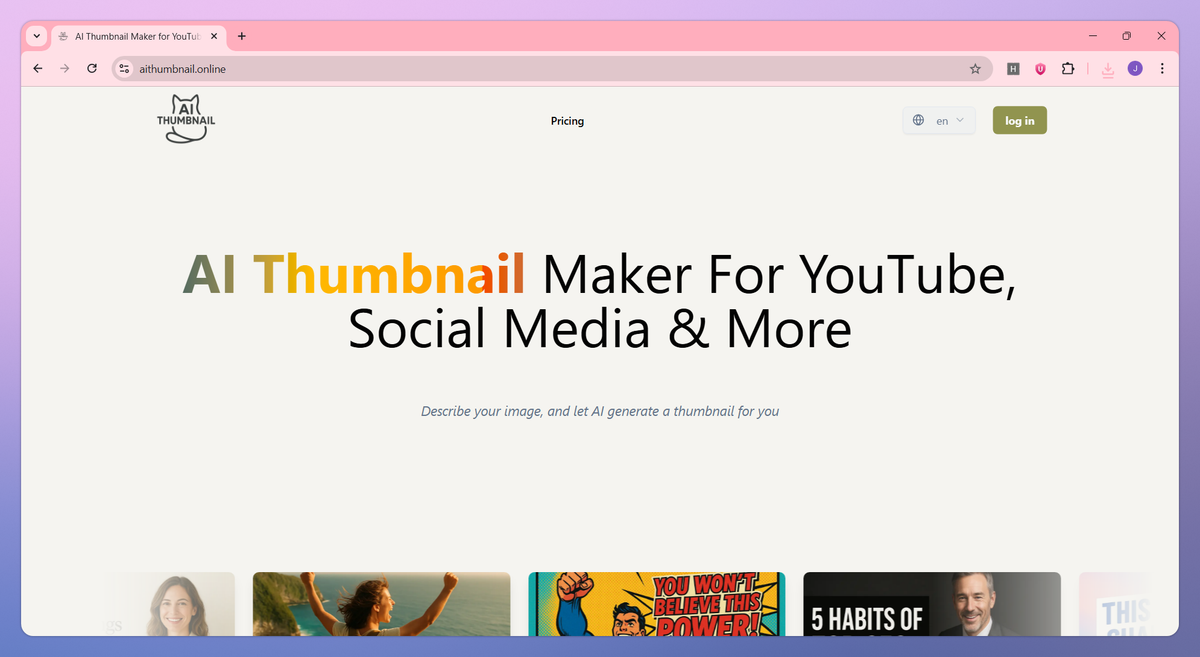Click the Pricing link

[567, 121]
